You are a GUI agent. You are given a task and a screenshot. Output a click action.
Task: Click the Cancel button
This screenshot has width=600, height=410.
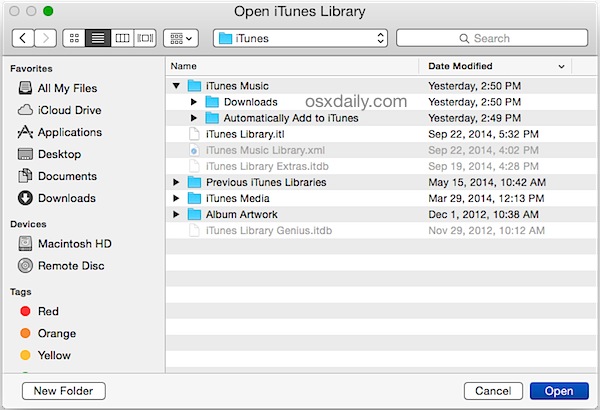pos(493,391)
